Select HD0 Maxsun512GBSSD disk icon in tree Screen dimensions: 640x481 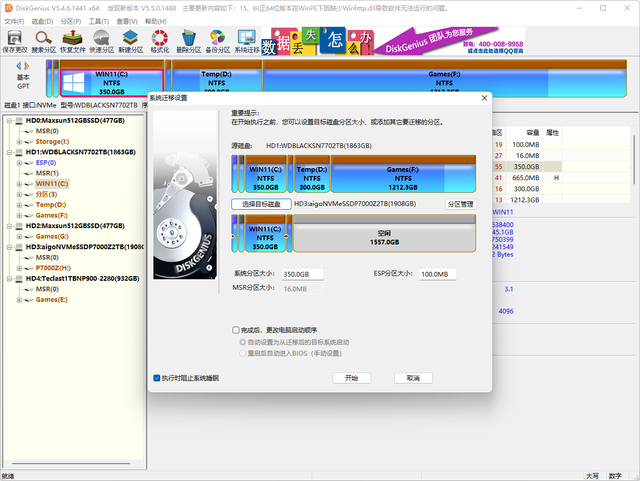click(x=19, y=120)
